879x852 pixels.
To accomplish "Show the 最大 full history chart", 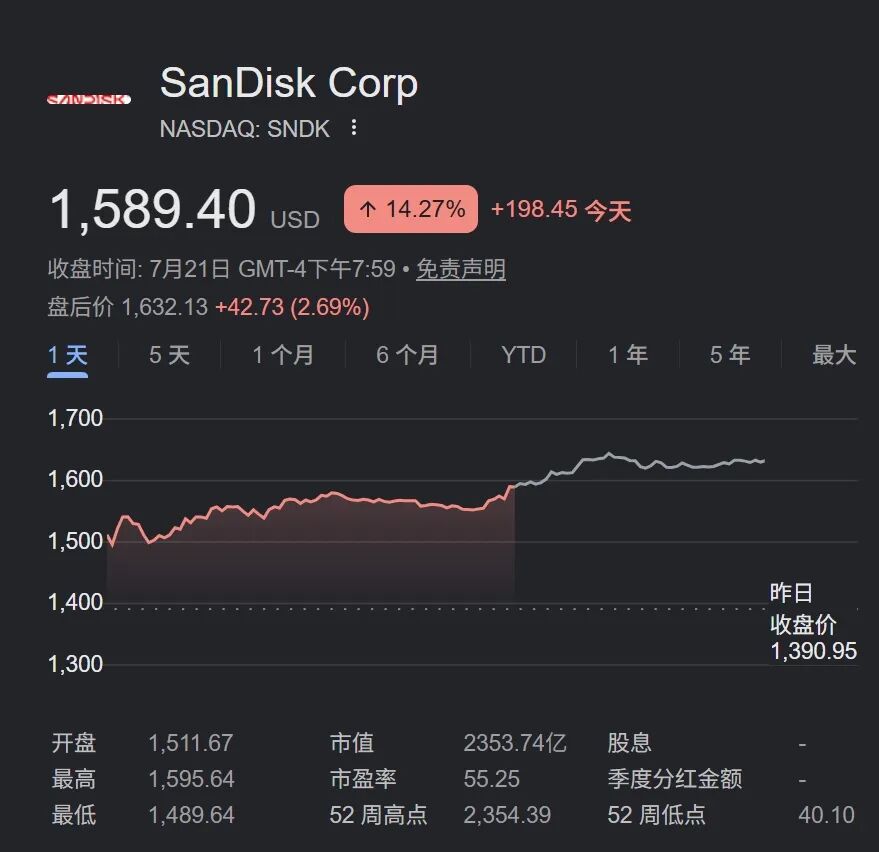I will point(834,355).
